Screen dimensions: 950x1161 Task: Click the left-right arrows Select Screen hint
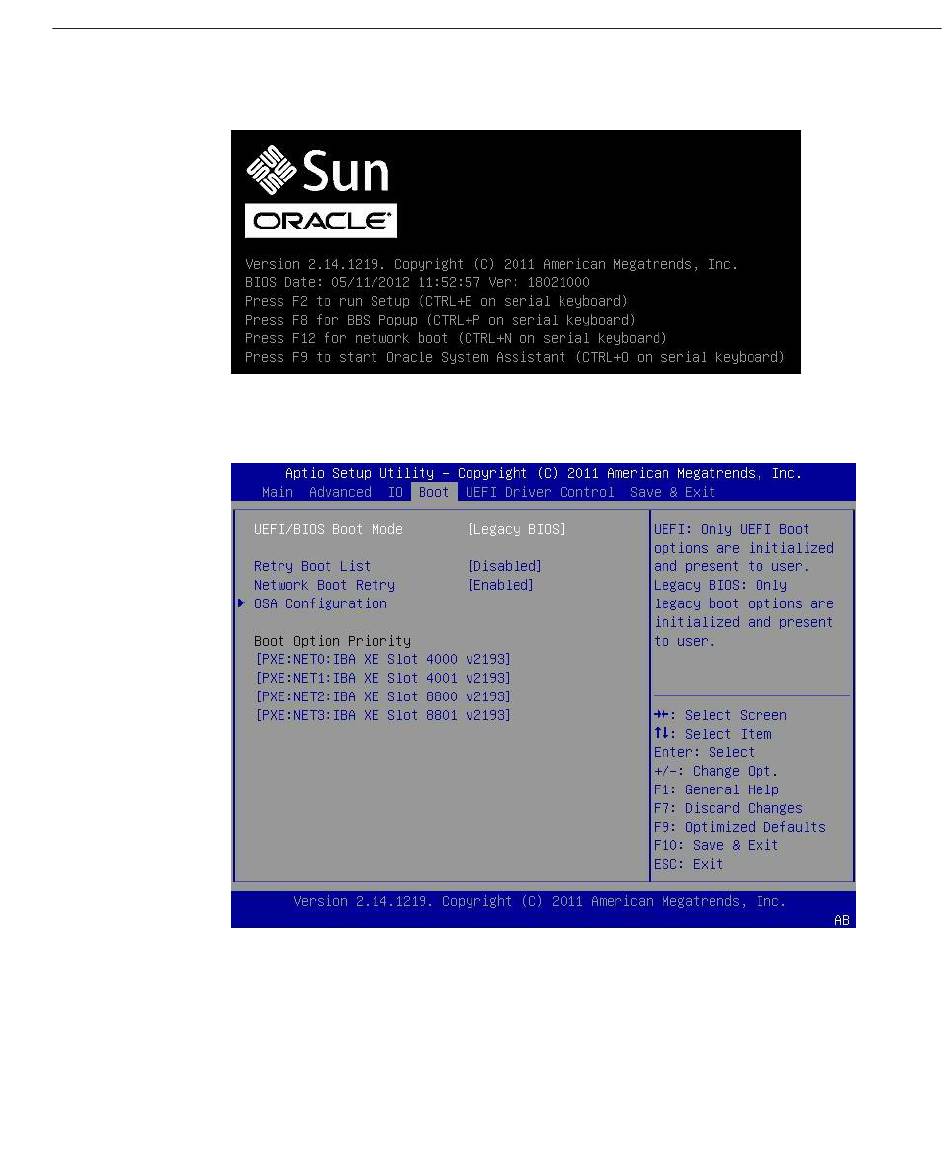[x=720, y=715]
